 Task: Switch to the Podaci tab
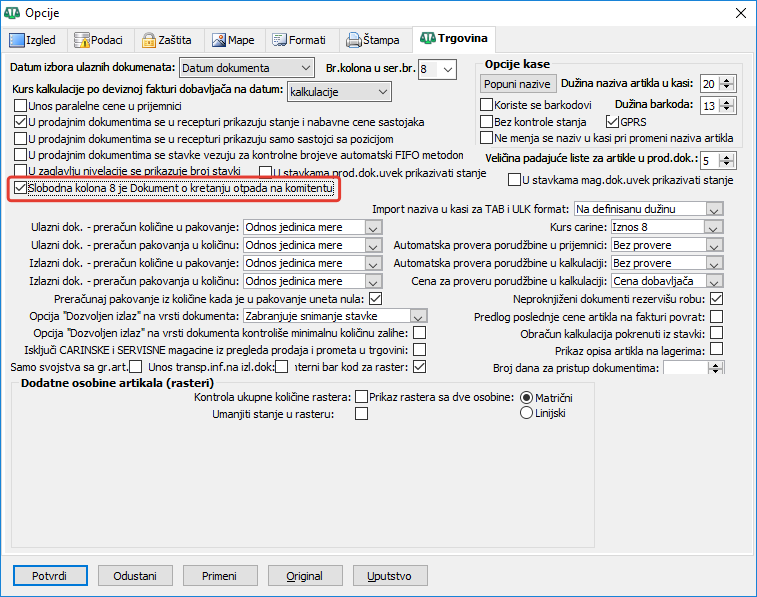99,40
